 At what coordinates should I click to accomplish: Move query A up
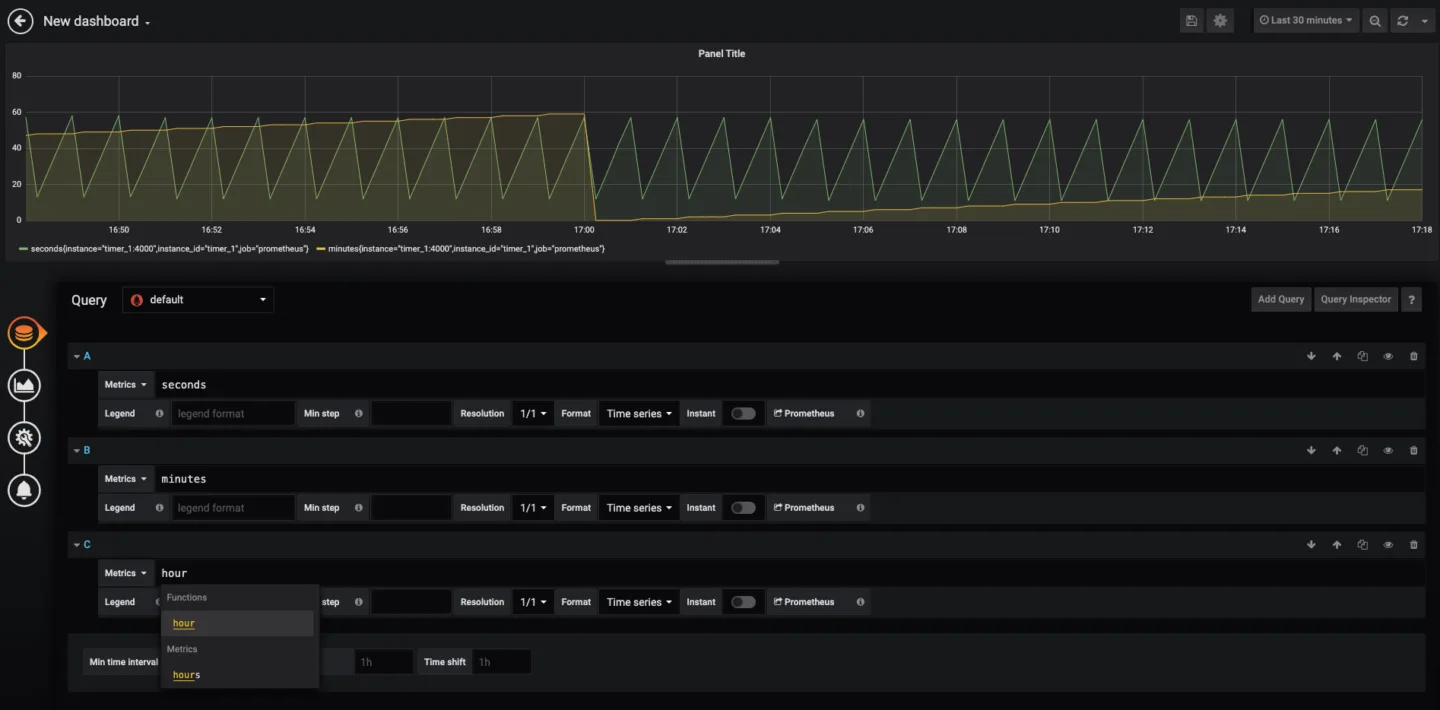point(1337,356)
